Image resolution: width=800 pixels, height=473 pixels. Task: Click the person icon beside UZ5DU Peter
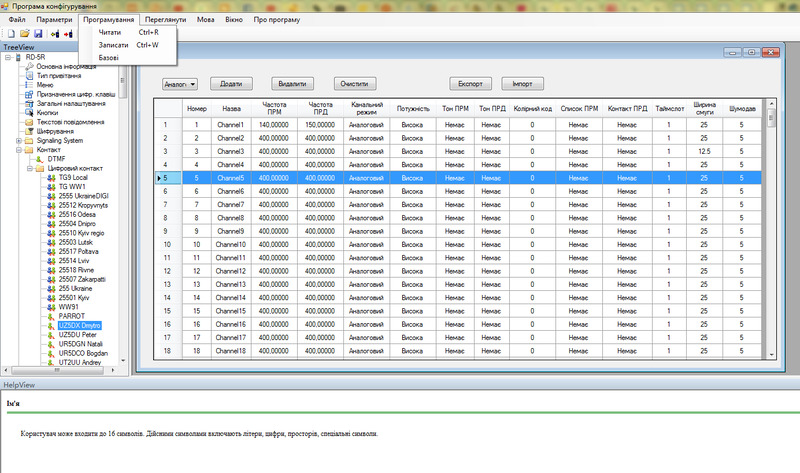click(x=51, y=335)
